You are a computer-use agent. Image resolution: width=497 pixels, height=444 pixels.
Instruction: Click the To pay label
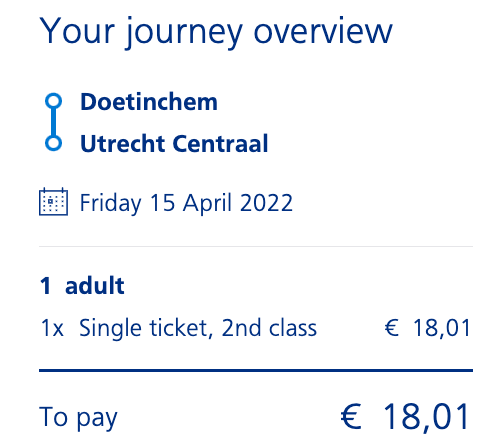(78, 417)
